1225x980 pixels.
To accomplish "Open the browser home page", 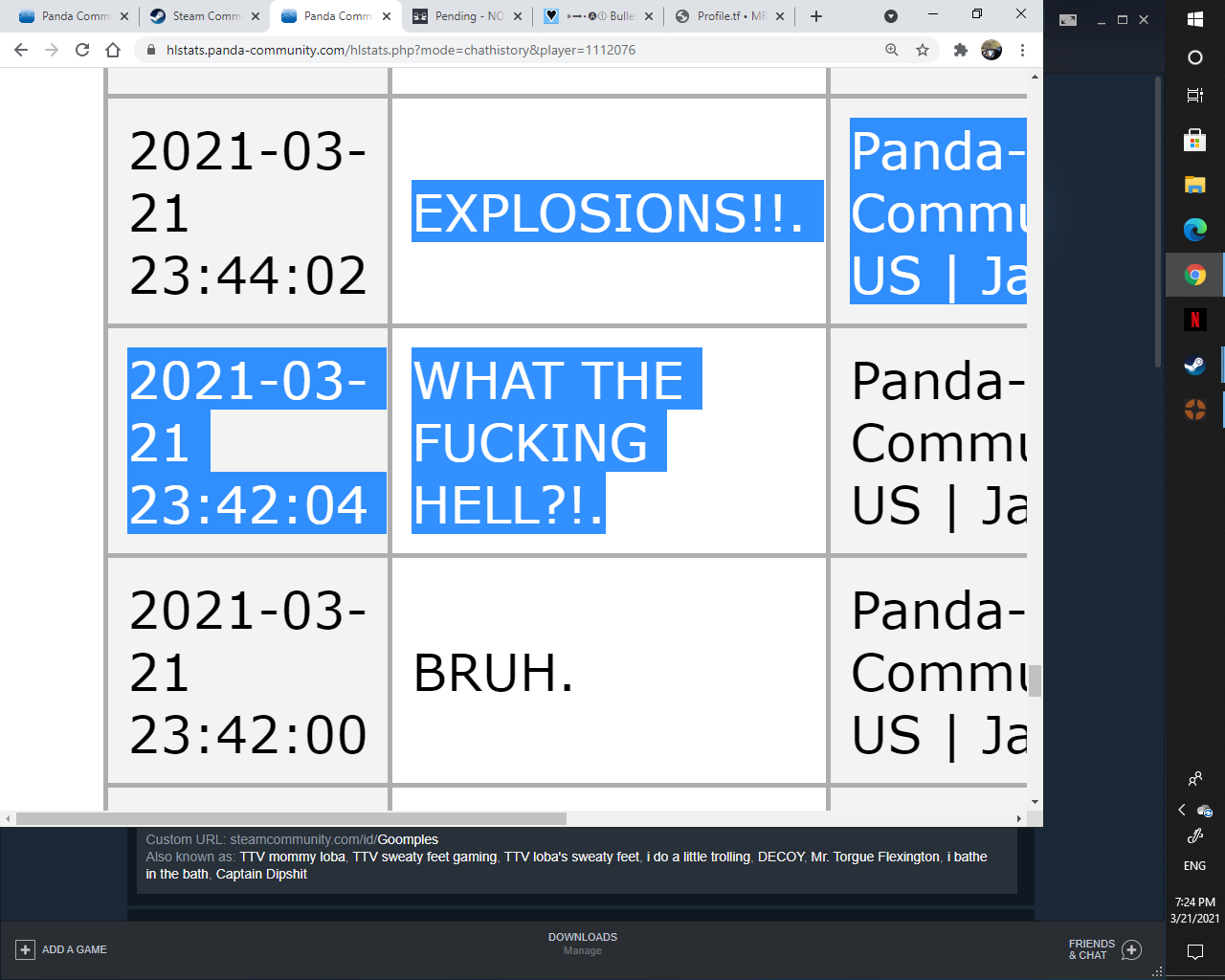I will [113, 50].
